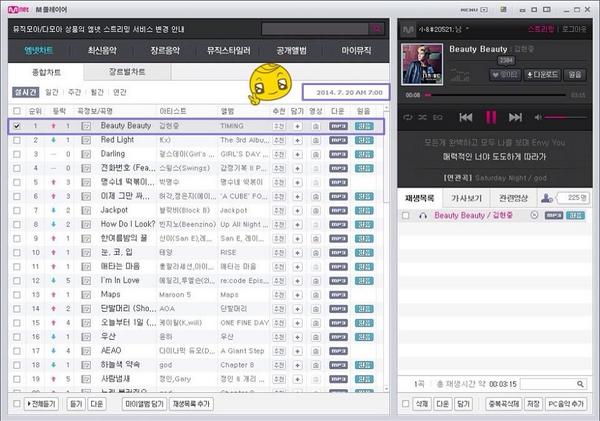Remove Beauty Beauty from playlist with circle-x icon
The width and height of the screenshot is (600, 421).
tap(534, 215)
